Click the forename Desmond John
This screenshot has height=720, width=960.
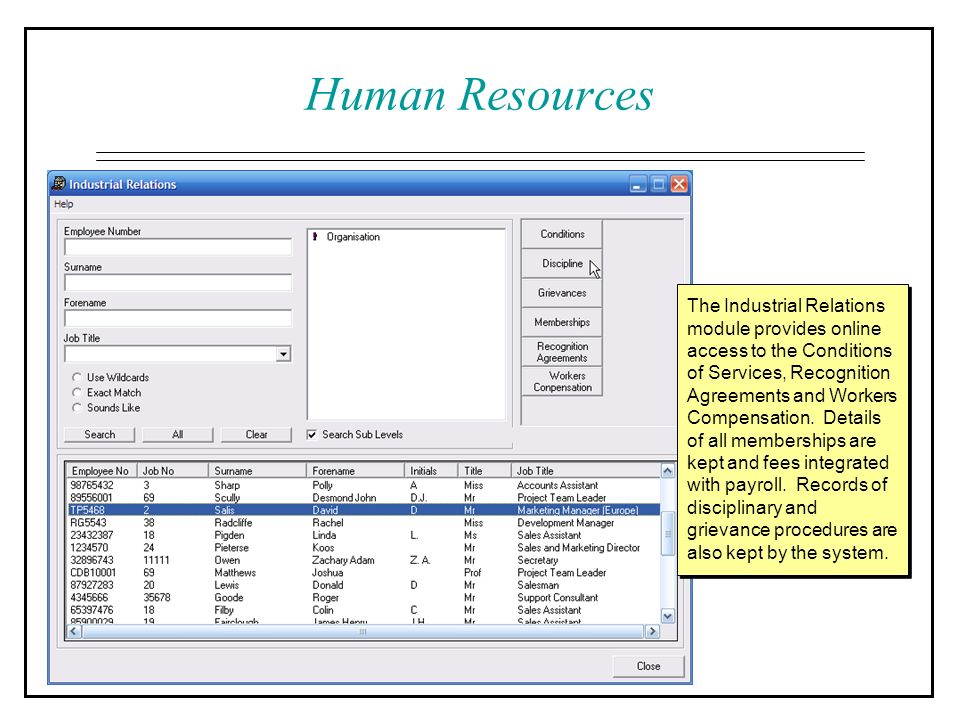click(344, 498)
